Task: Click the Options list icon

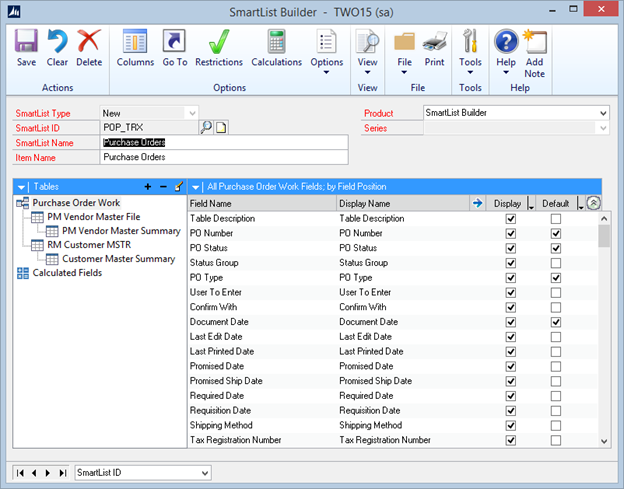Action: [x=326, y=41]
